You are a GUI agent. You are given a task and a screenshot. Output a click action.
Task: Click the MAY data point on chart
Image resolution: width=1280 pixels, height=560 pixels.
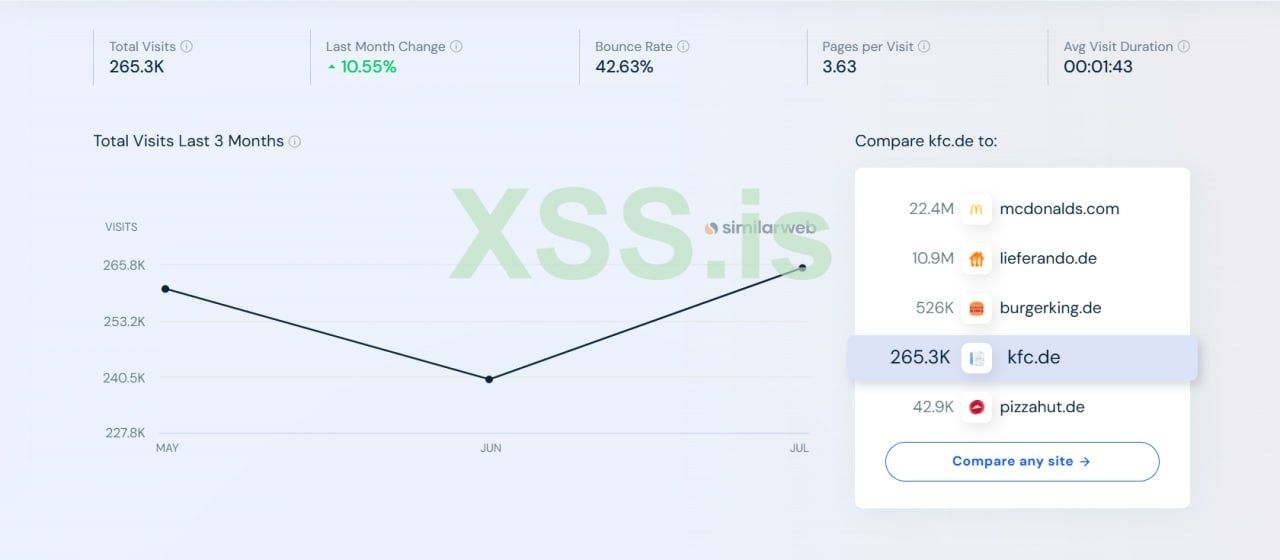tap(165, 289)
